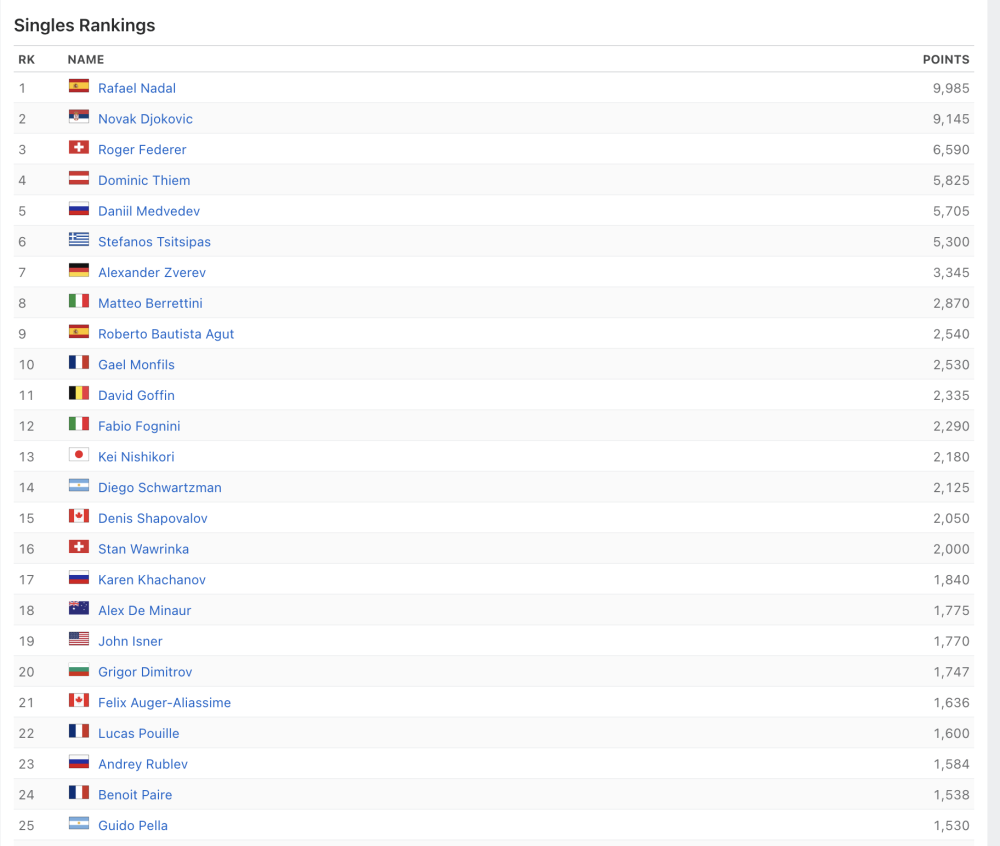Click the Greek flag next to Tsitsipas

coord(78,241)
